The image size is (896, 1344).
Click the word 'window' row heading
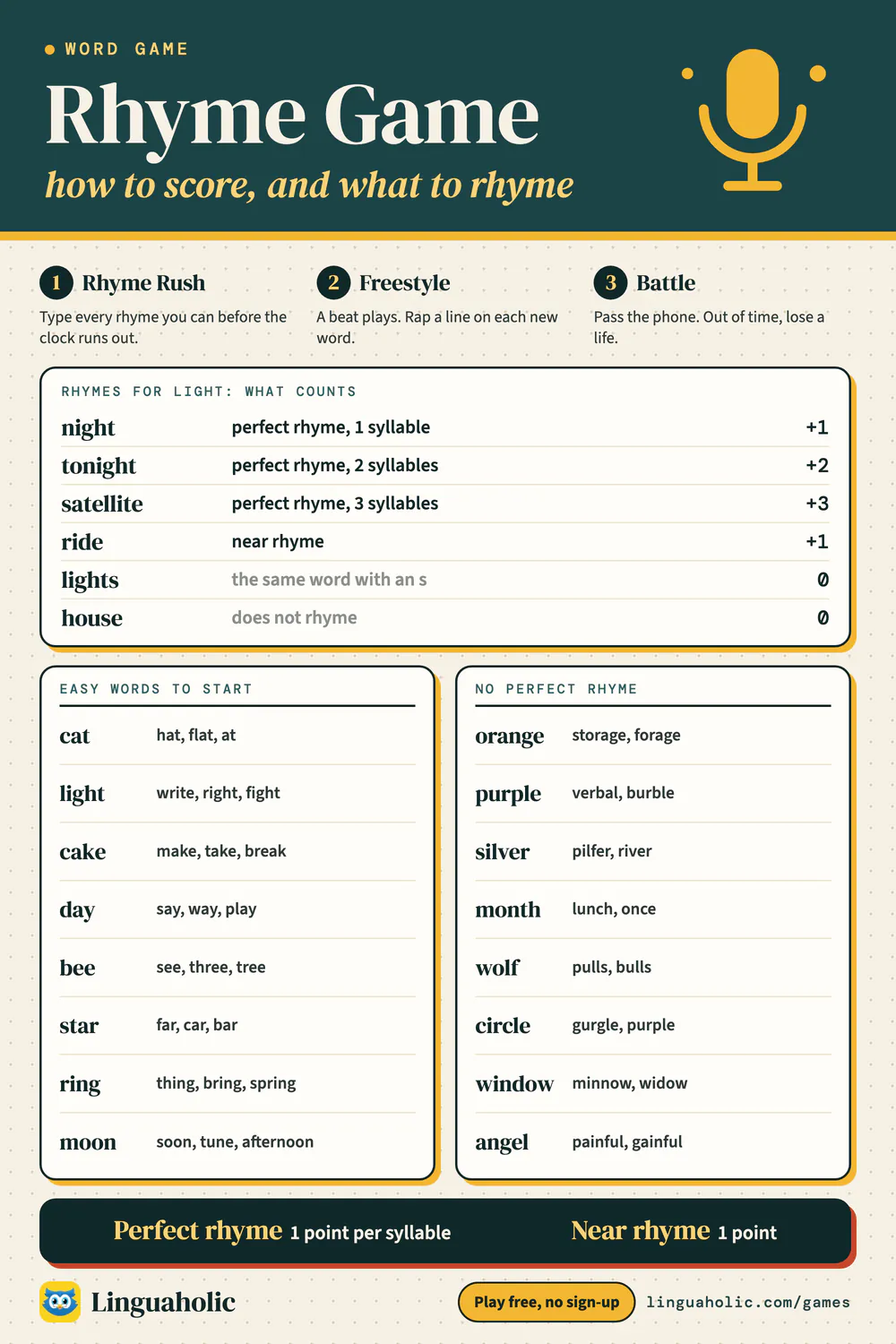[514, 1085]
